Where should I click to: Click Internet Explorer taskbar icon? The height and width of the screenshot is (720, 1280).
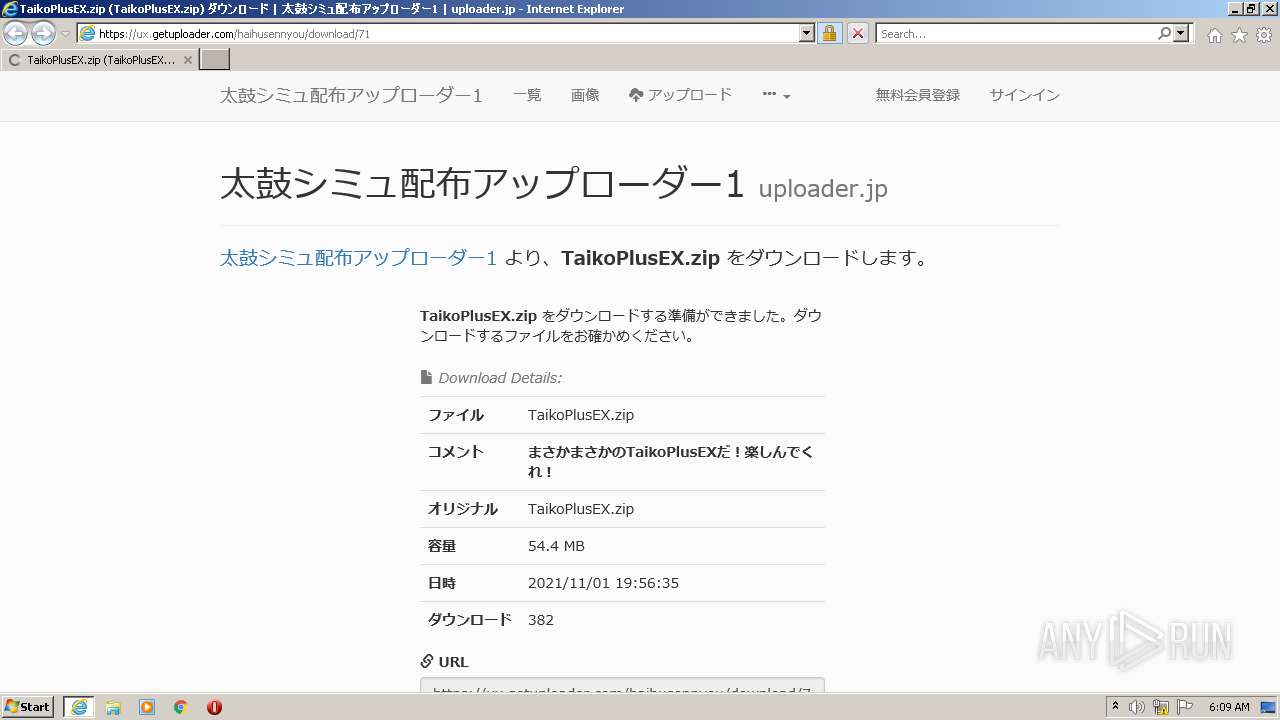point(79,707)
